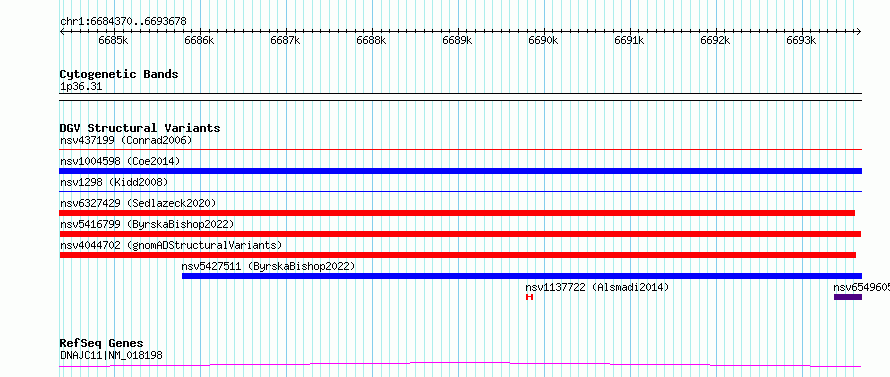Select the red nsv6327429 variant bar
The width and height of the screenshot is (890, 377).
point(457,213)
